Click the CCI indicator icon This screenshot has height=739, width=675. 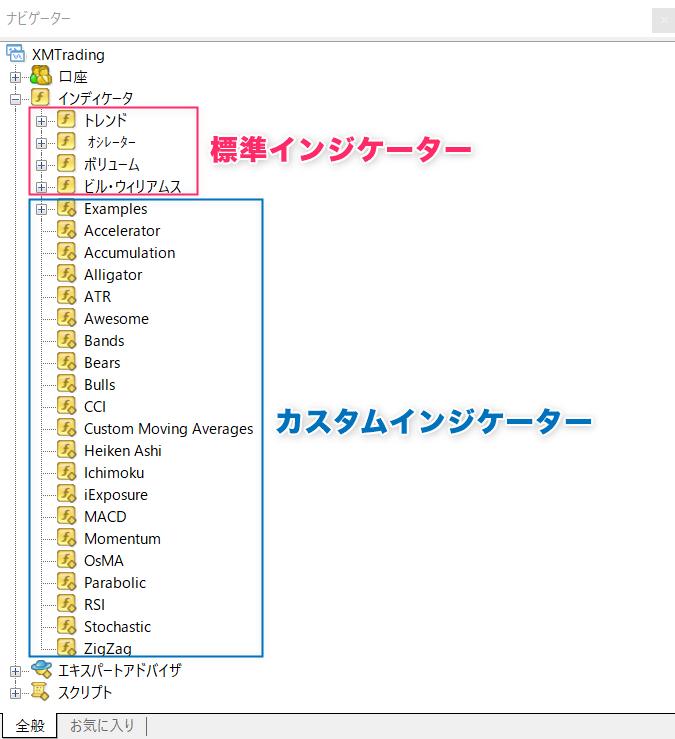66,406
